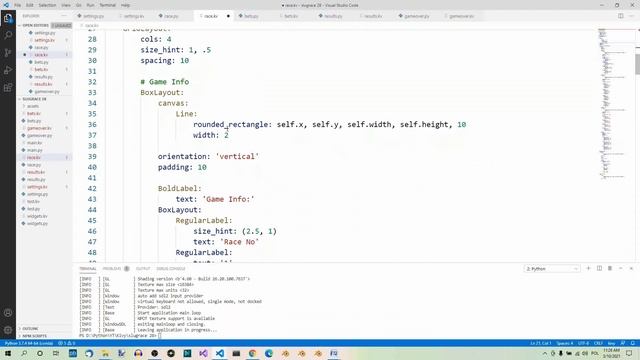This screenshot has width=640, height=360.
Task: Click the unsaved badge in Open Editors
Action: tap(61, 25)
